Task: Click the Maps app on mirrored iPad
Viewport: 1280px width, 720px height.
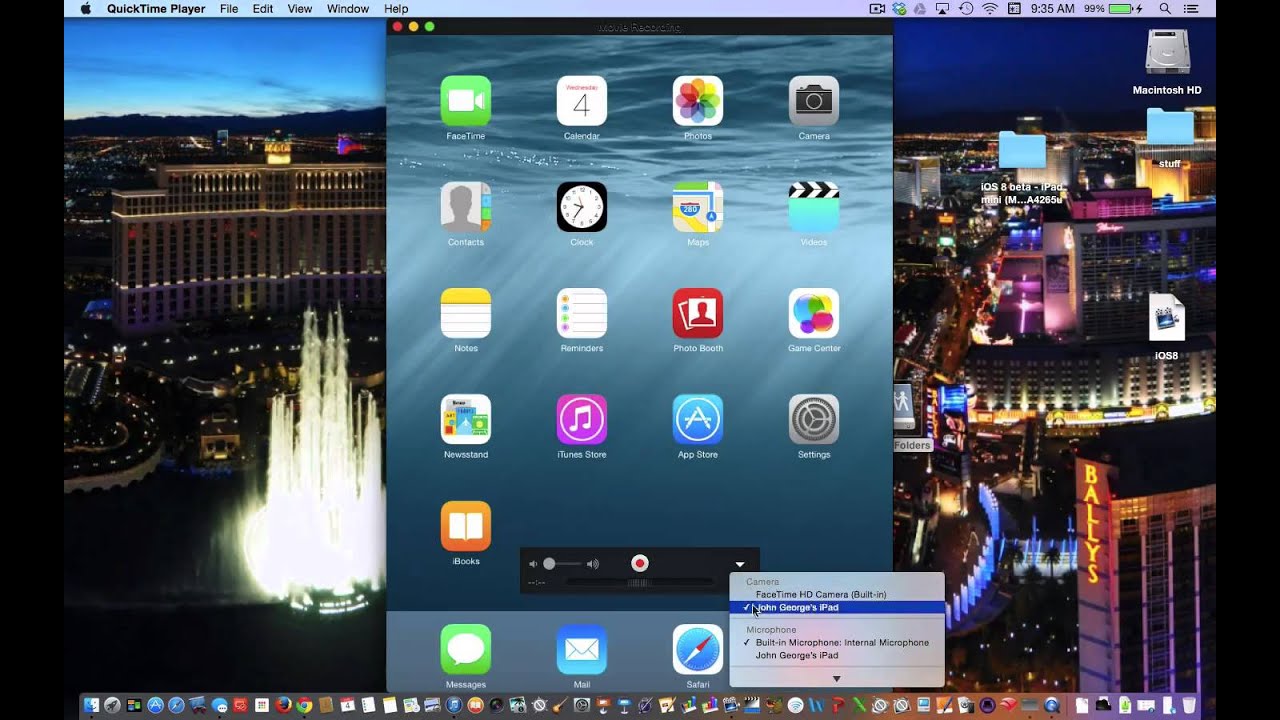Action: [698, 207]
